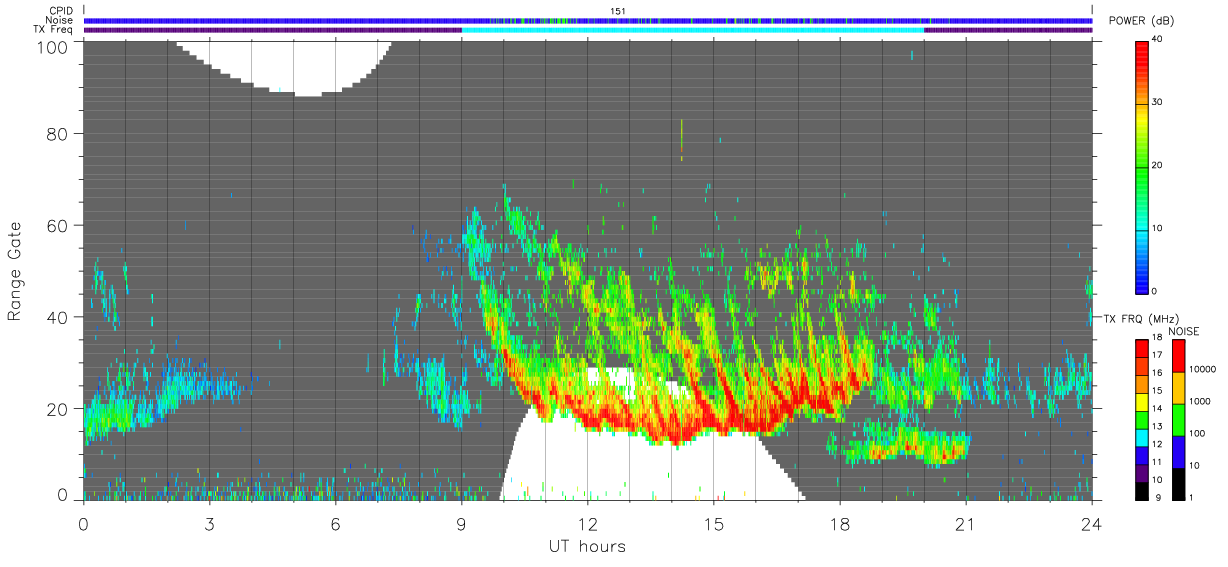The height and width of the screenshot is (567, 1228).
Task: Pick the blue NOISE swatch between 10 and 100
Action: point(1179,451)
